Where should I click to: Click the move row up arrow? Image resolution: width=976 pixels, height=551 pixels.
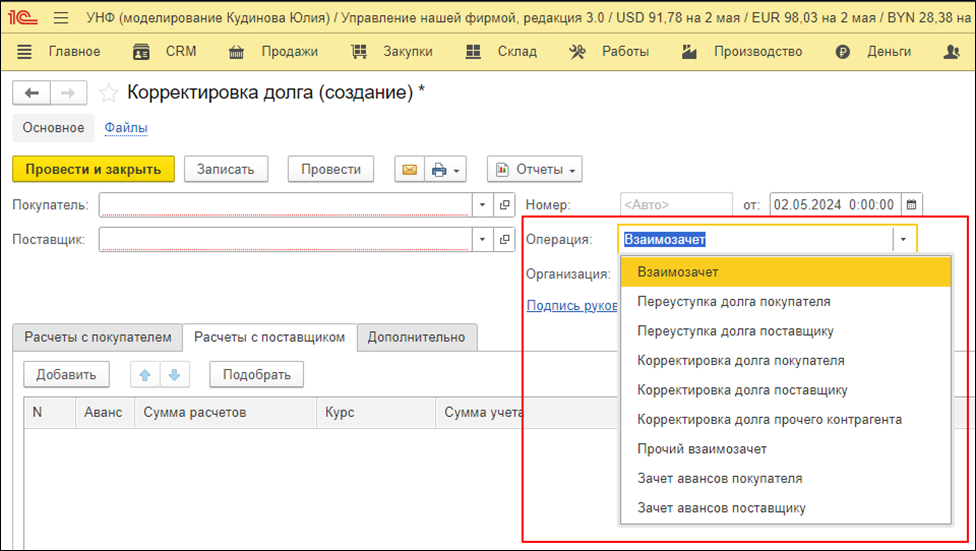click(x=145, y=375)
